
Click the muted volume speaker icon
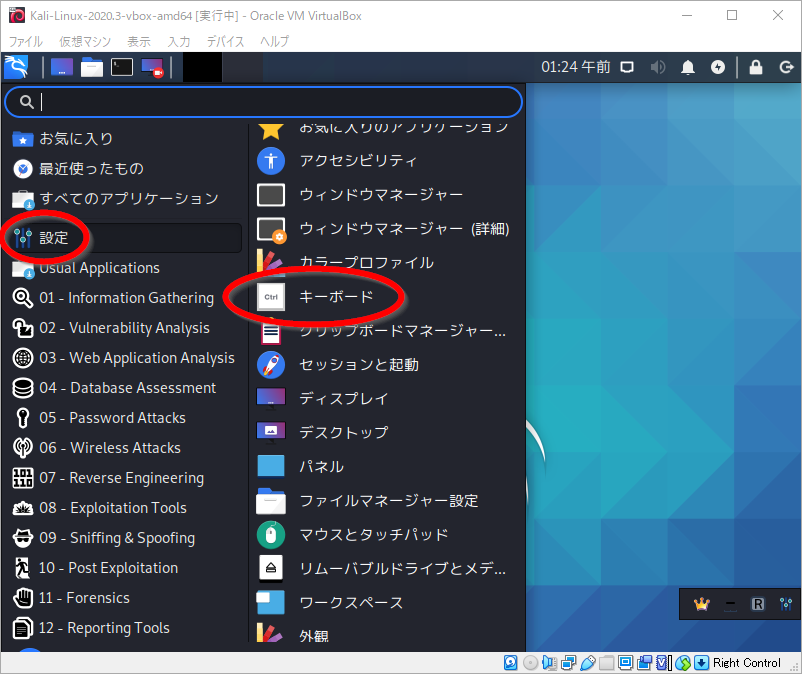(x=658, y=68)
